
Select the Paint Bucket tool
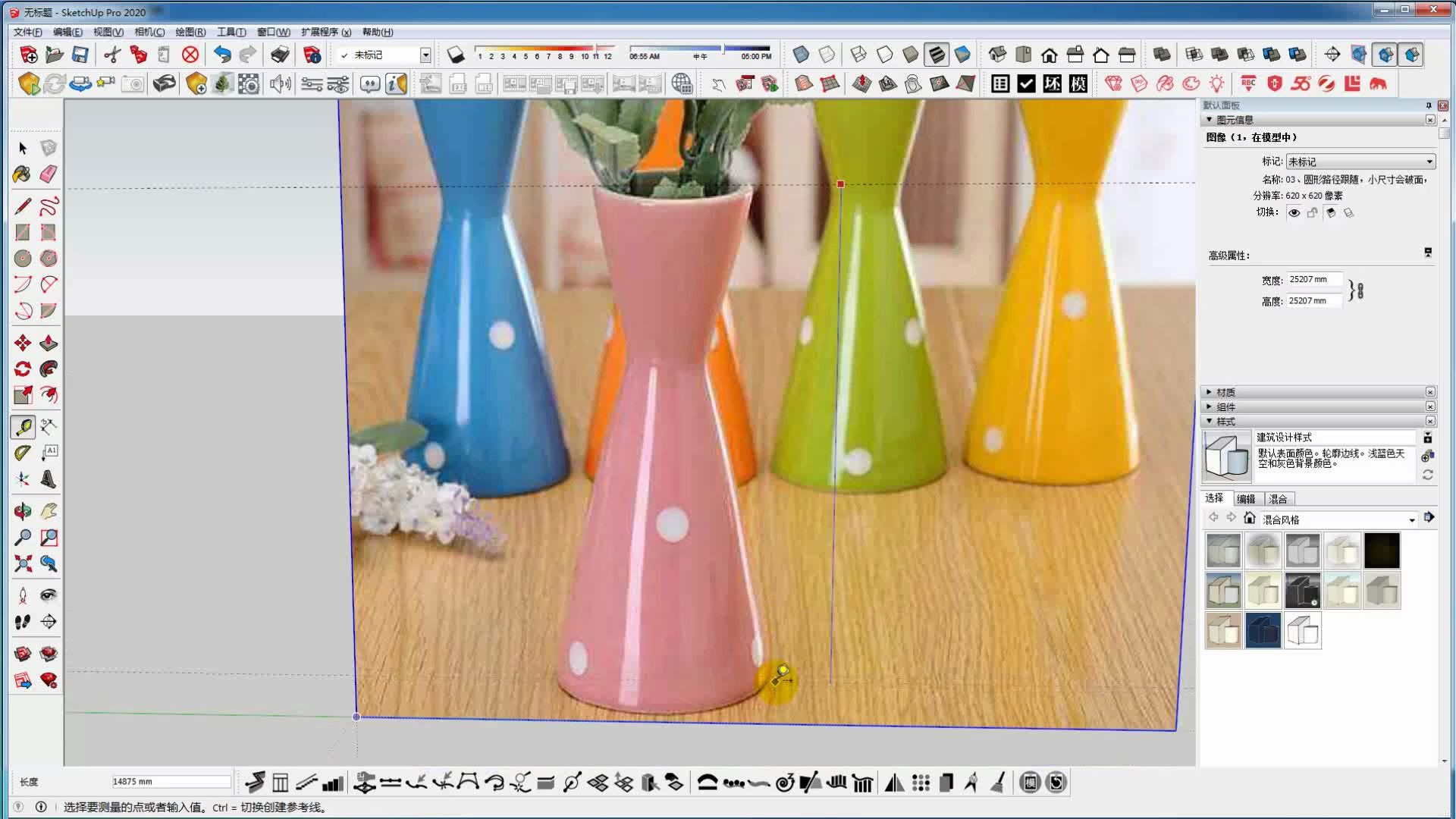pos(22,174)
